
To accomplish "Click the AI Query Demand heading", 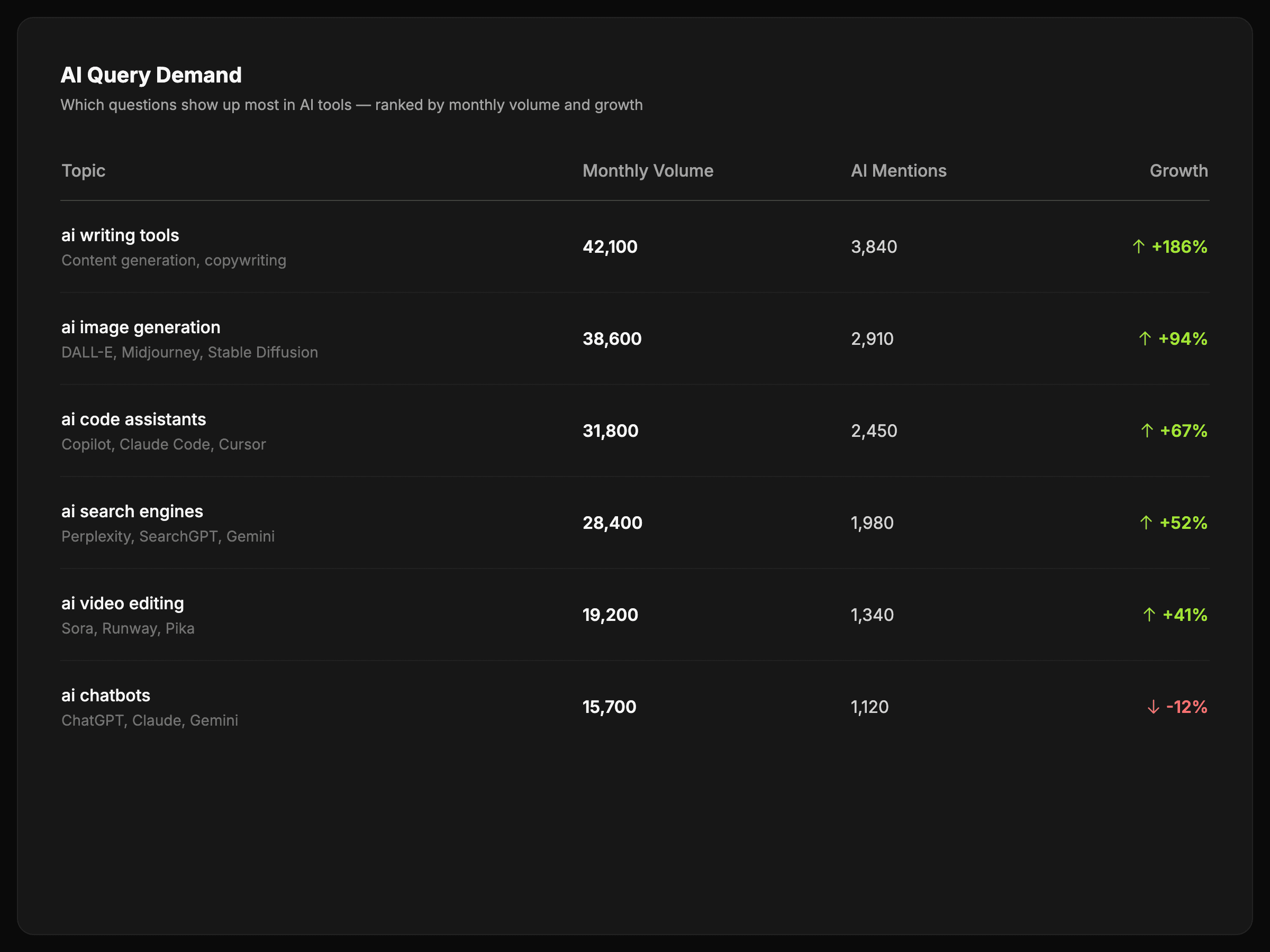I will [151, 75].
